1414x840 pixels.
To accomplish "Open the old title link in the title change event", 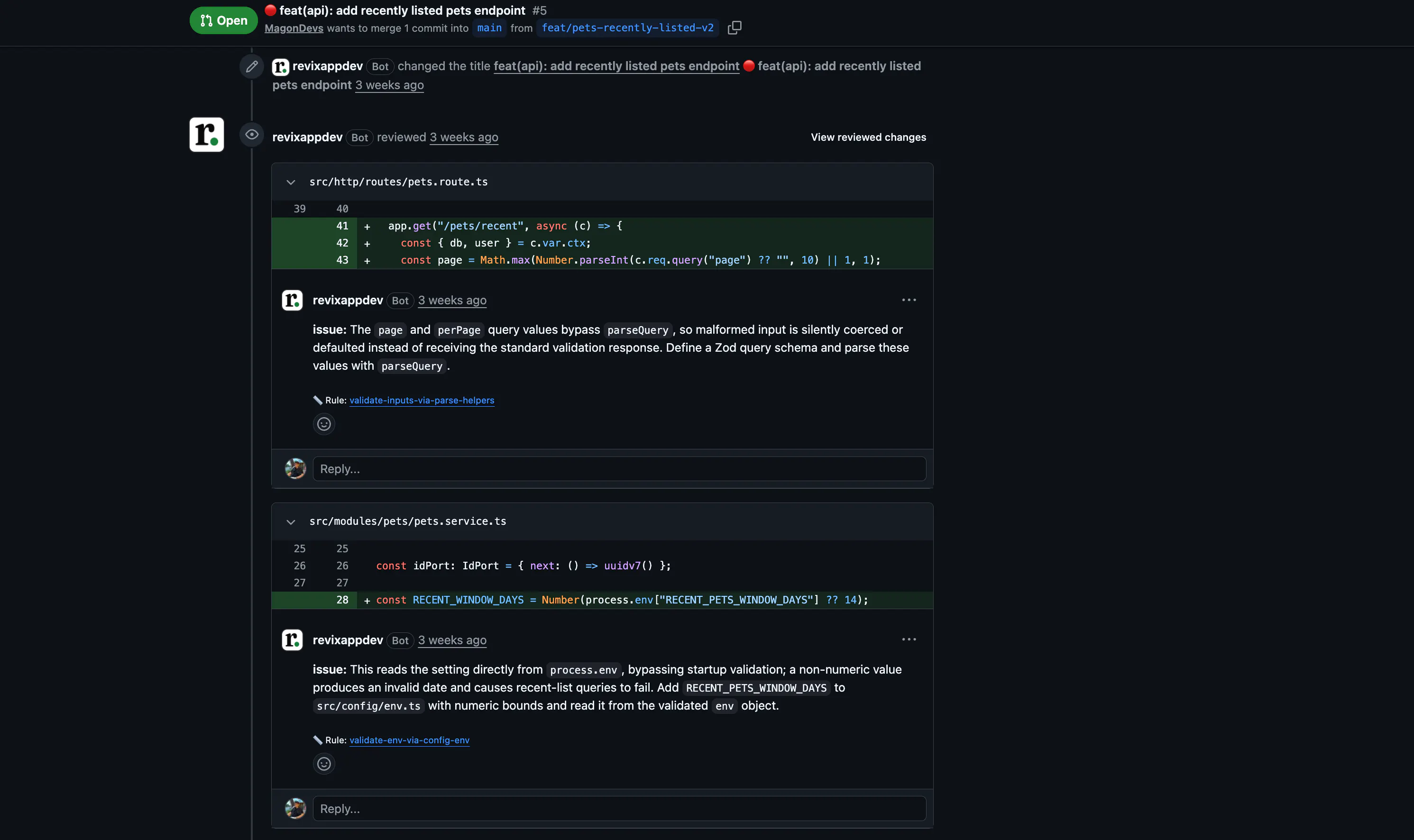I will 616,66.
